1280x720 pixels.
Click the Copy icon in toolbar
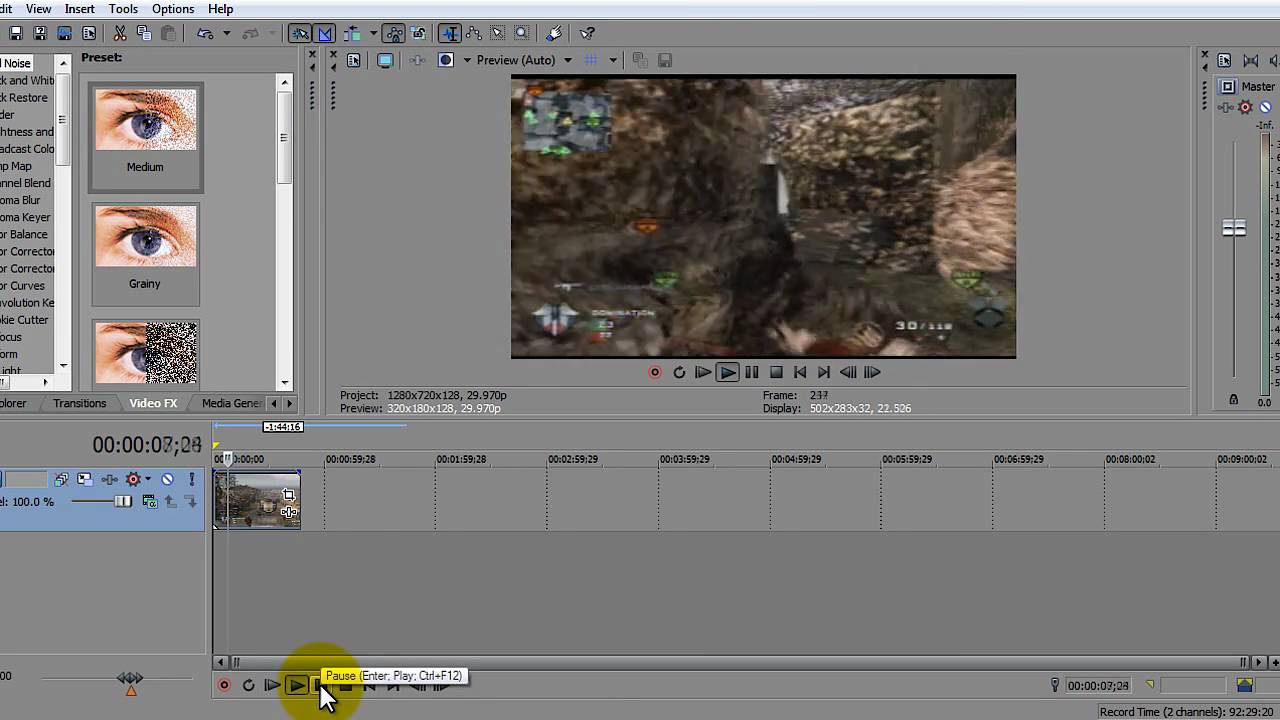tap(145, 33)
